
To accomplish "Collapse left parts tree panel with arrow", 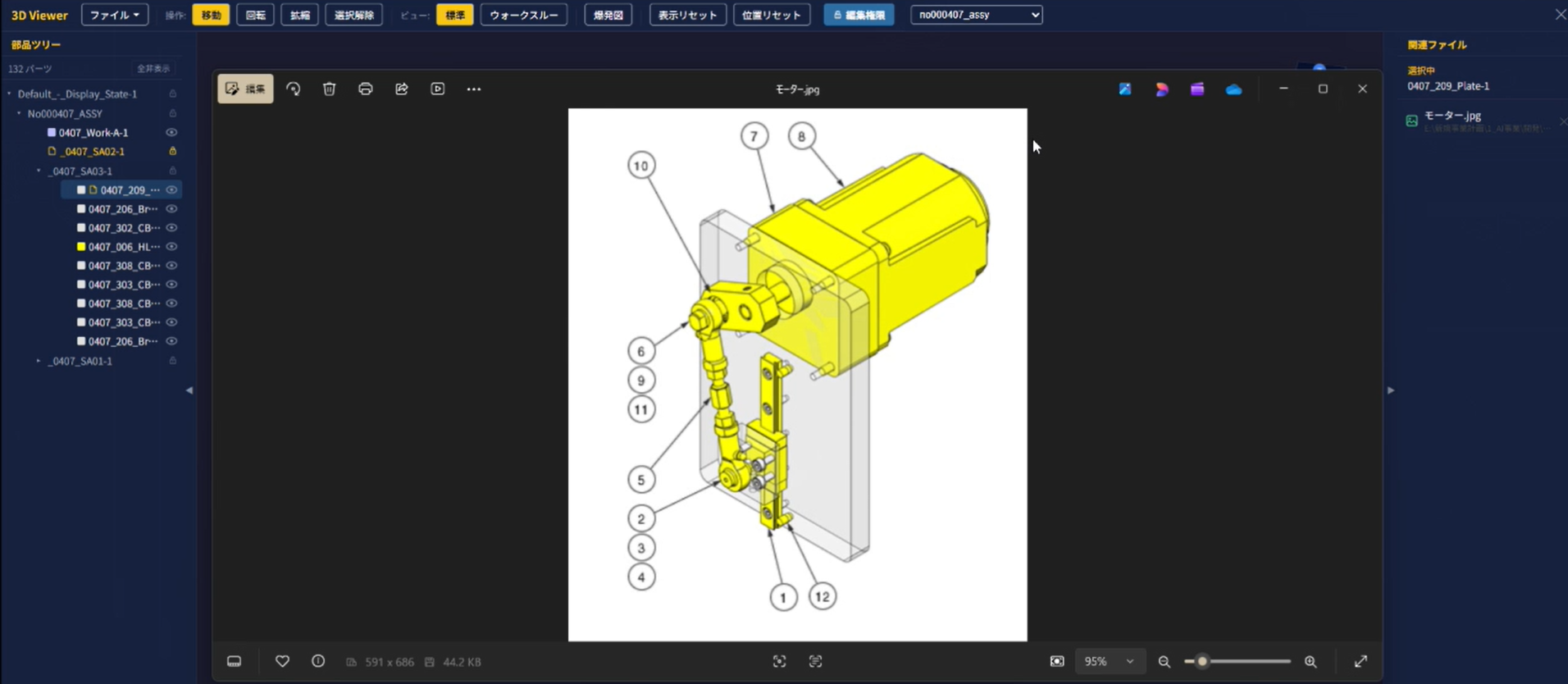I will click(189, 390).
